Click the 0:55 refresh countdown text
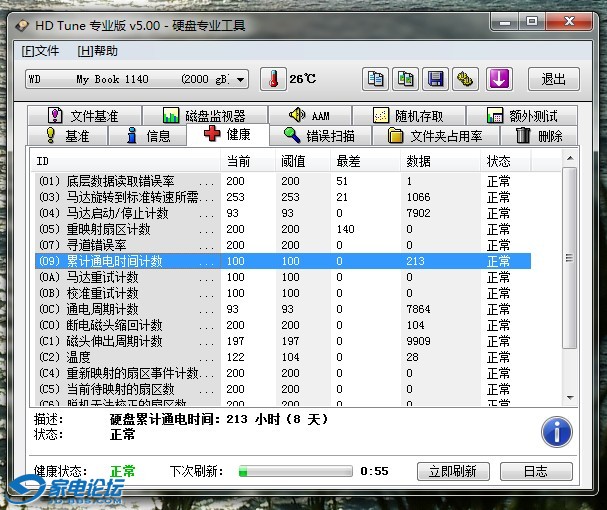 pyautogui.click(x=374, y=471)
